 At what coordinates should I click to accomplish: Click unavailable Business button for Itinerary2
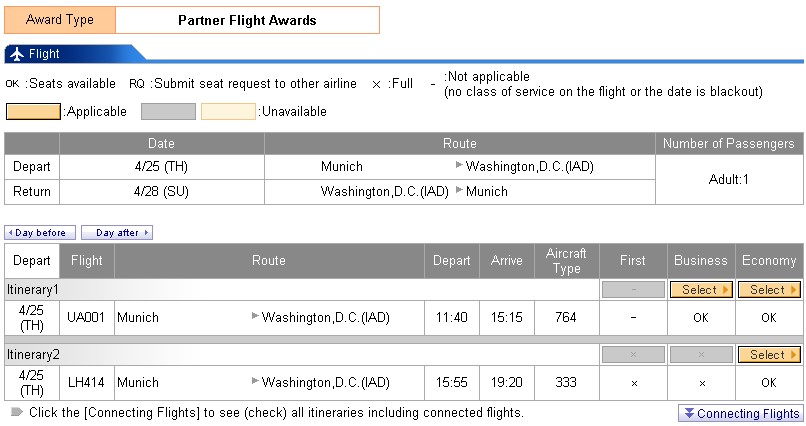pos(701,355)
